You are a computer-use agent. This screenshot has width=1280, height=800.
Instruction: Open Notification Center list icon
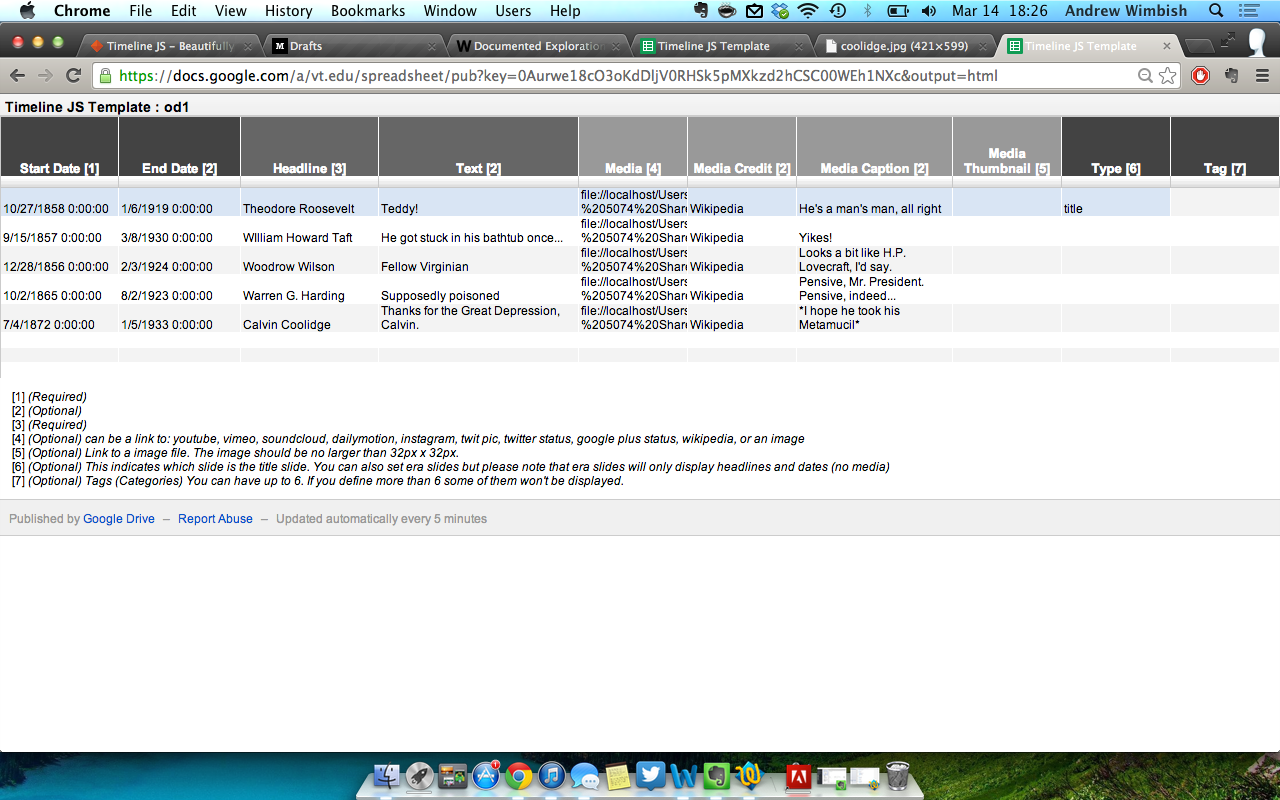1247,11
